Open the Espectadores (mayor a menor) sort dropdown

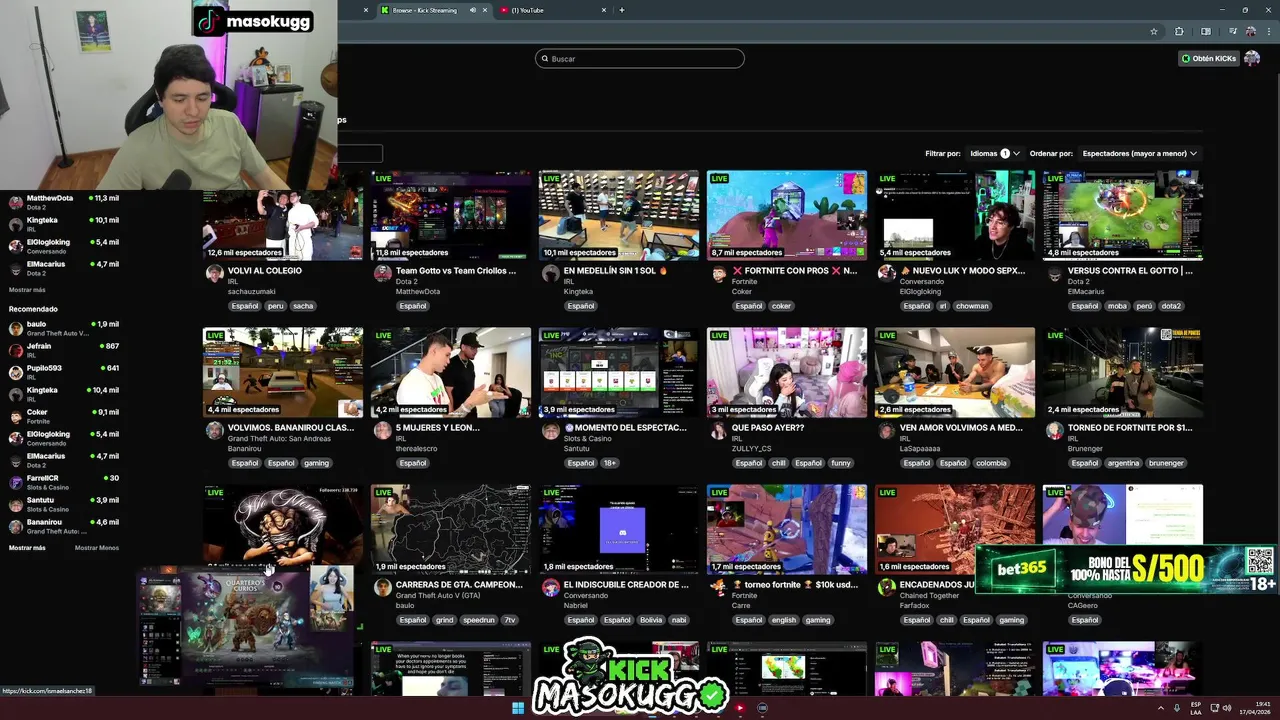(1139, 153)
